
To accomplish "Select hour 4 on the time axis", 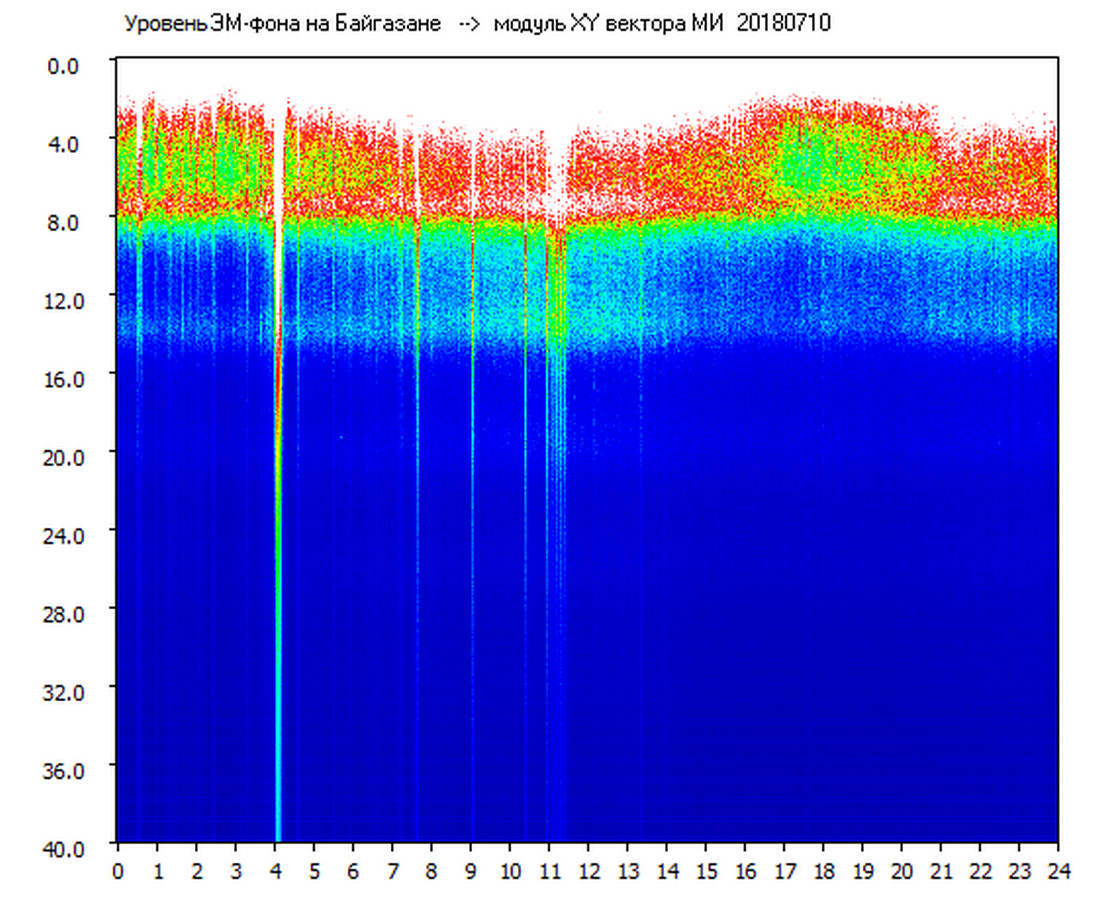I will tap(275, 870).
